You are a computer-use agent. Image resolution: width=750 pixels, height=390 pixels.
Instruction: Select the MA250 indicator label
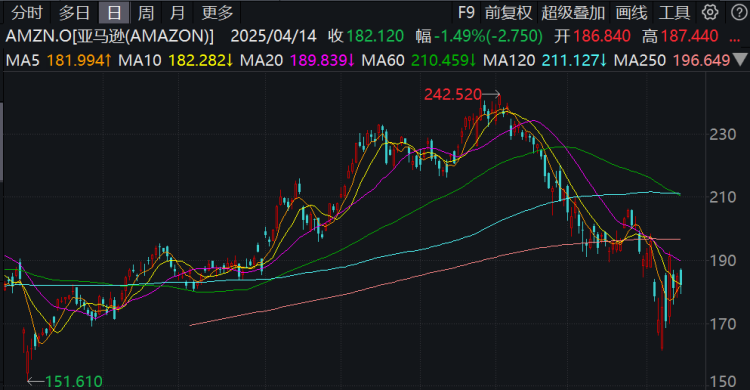coord(640,60)
